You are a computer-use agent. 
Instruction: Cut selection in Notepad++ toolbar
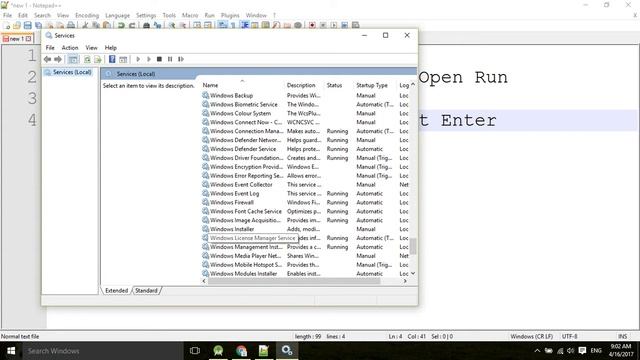tap(85, 25)
